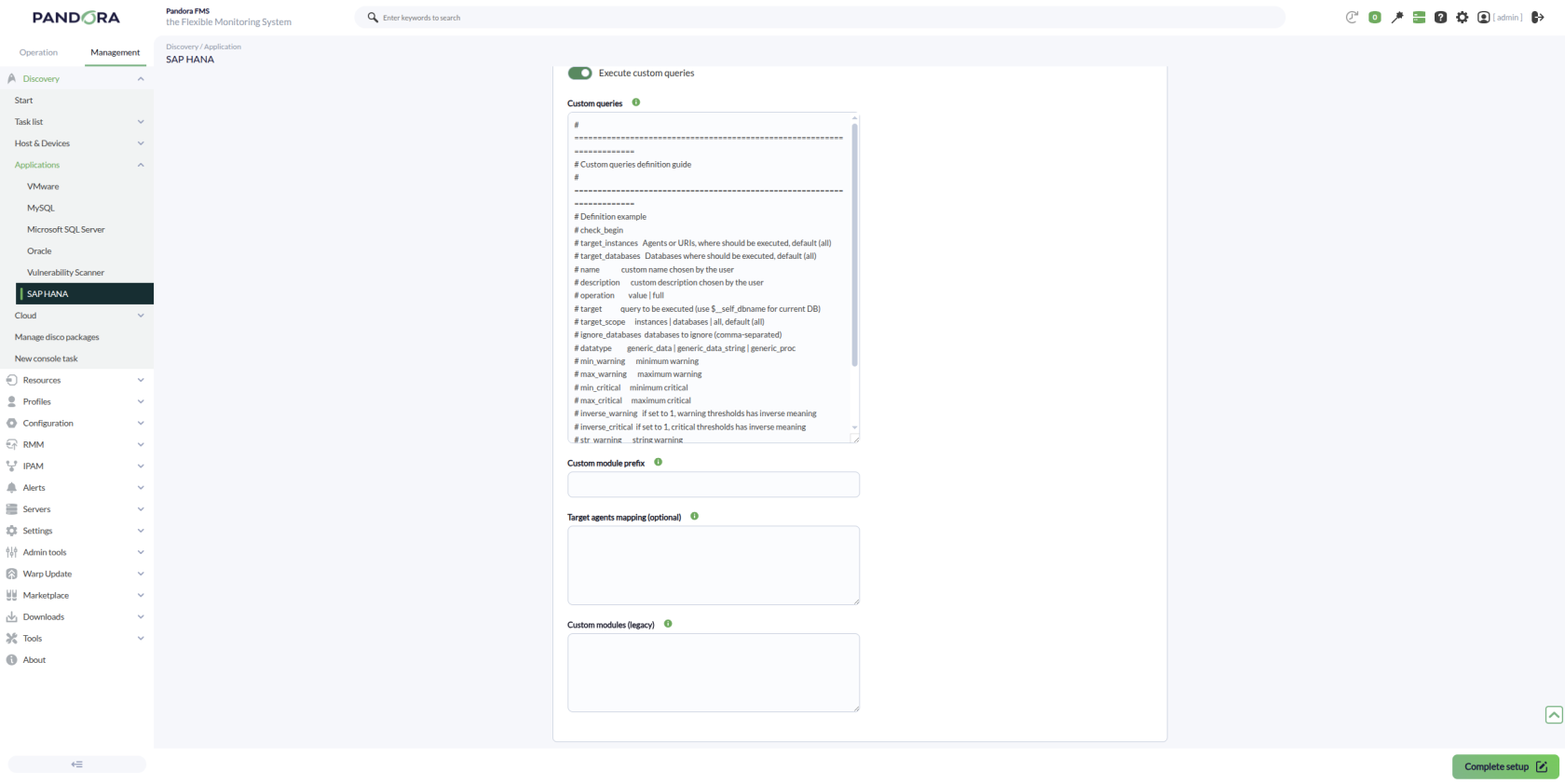Click the Pandora FMS logo
The height and width of the screenshot is (784, 1565).
[x=76, y=18]
